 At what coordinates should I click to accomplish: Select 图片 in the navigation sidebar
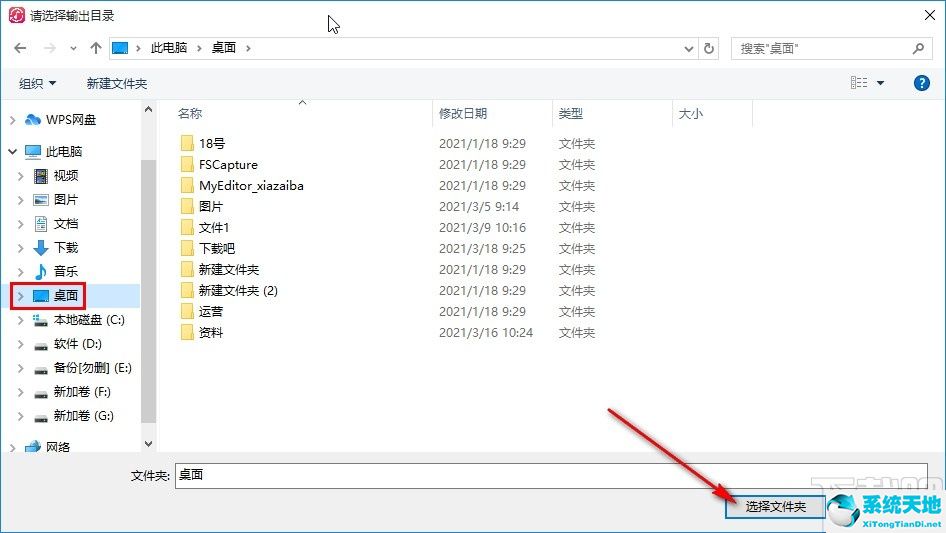tap(65, 200)
